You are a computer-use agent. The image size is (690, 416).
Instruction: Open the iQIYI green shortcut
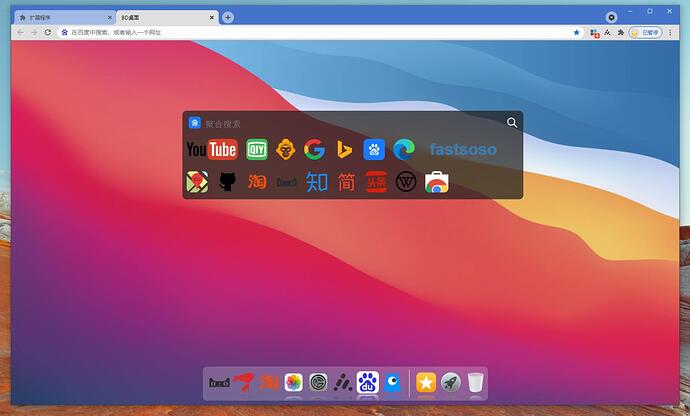coord(257,150)
